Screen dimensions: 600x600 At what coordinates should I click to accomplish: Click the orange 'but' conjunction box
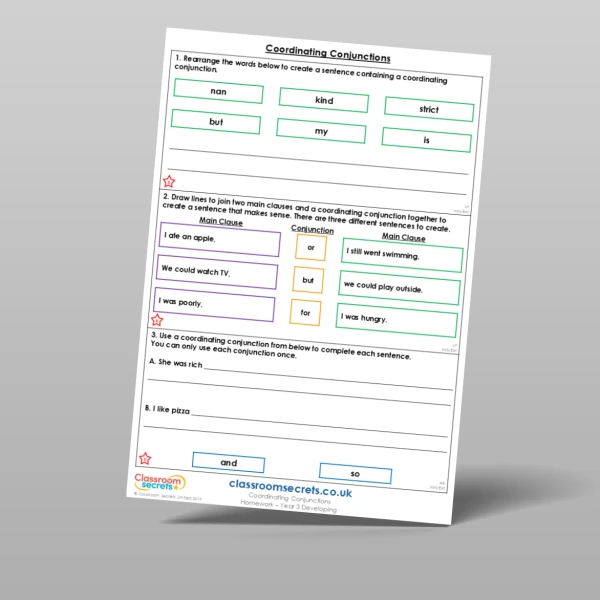click(x=308, y=280)
